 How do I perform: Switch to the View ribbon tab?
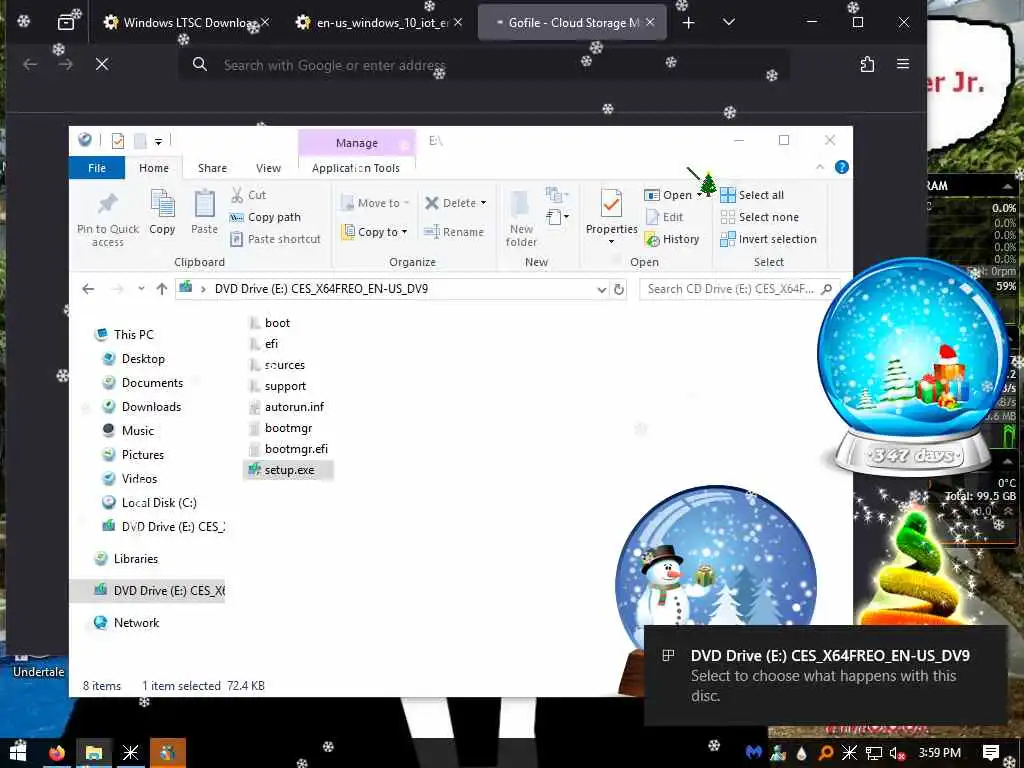(x=268, y=168)
